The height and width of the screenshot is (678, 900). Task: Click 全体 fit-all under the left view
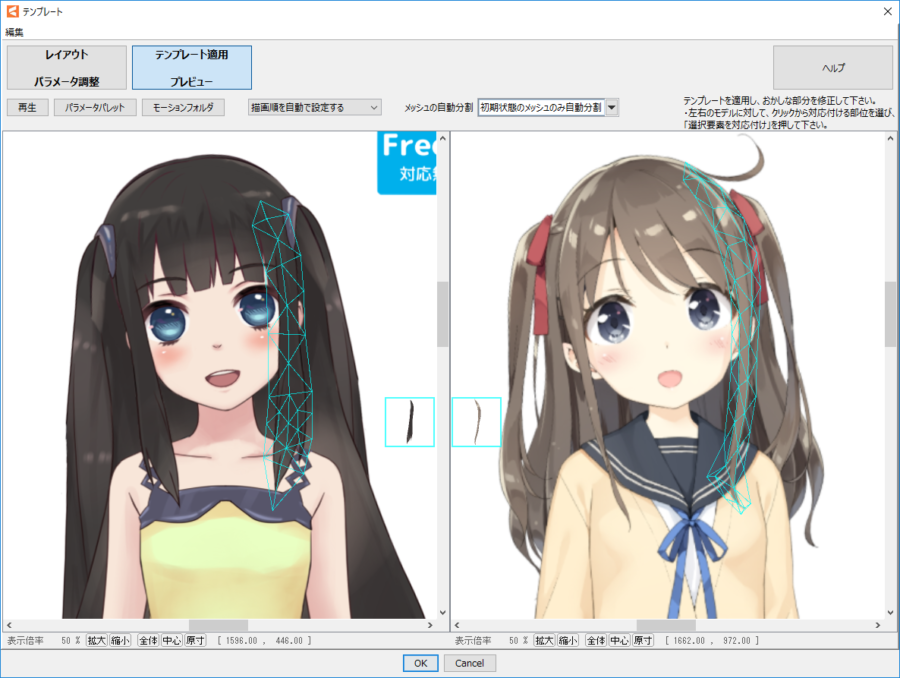(148, 640)
